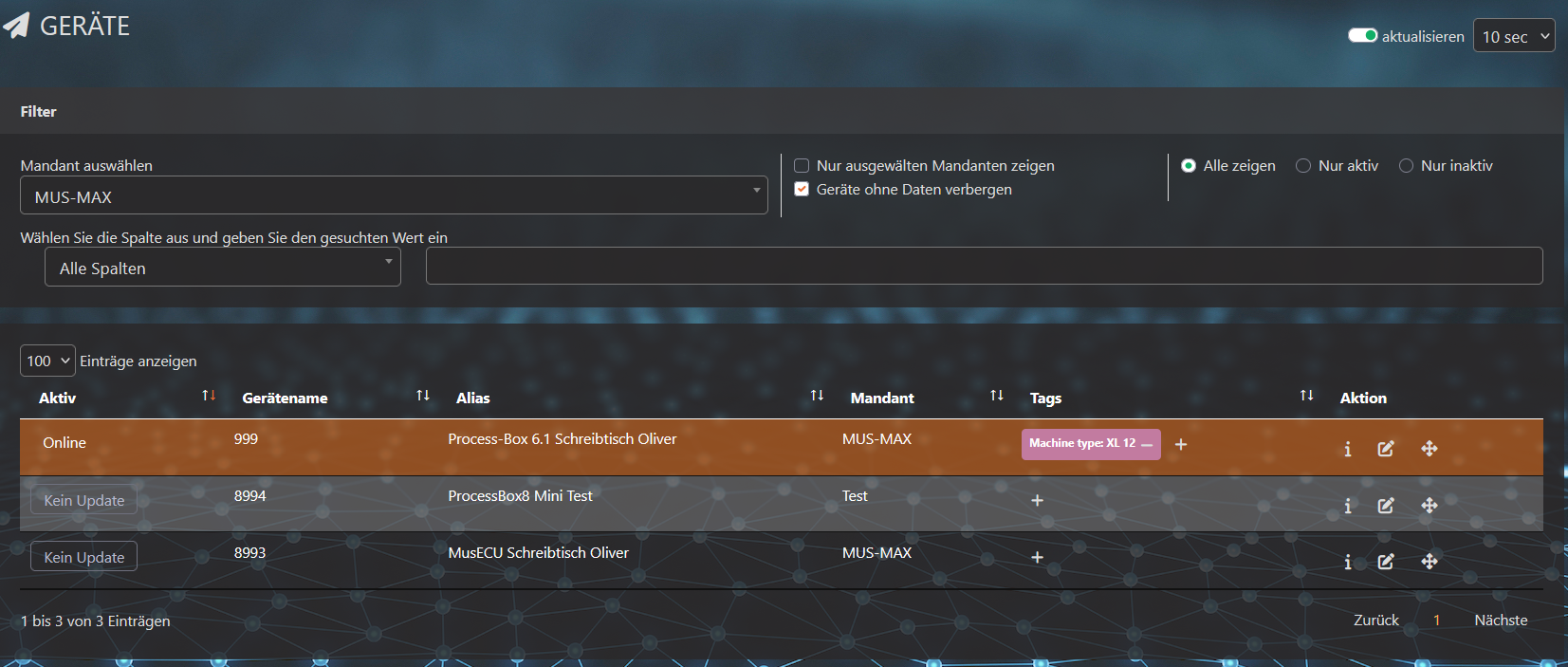The width and height of the screenshot is (1568, 667).
Task: Uncheck Geräte ohne Daten verbergen
Action: coord(802,190)
